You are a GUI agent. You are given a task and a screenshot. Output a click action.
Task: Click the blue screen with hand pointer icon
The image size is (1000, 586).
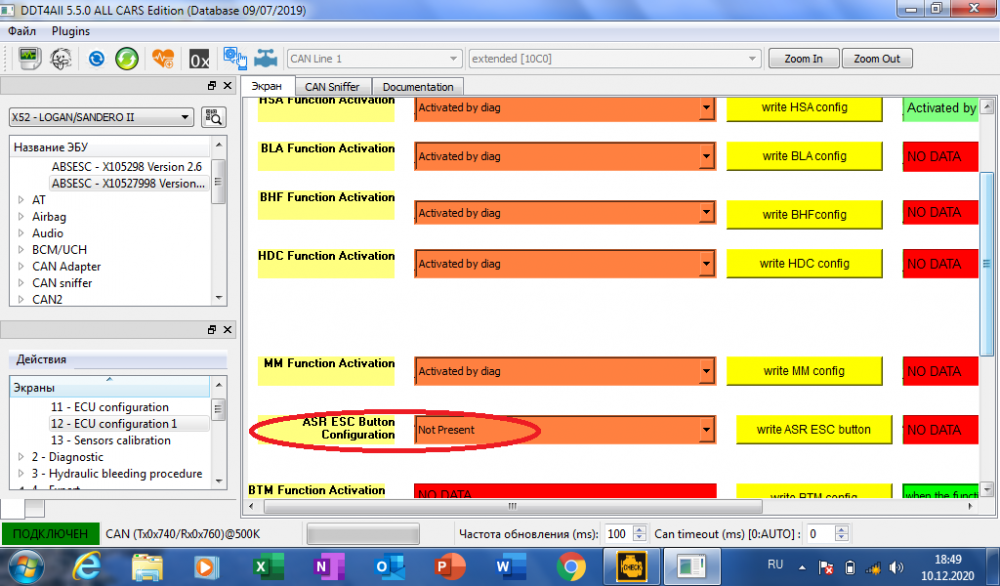(x=235, y=58)
